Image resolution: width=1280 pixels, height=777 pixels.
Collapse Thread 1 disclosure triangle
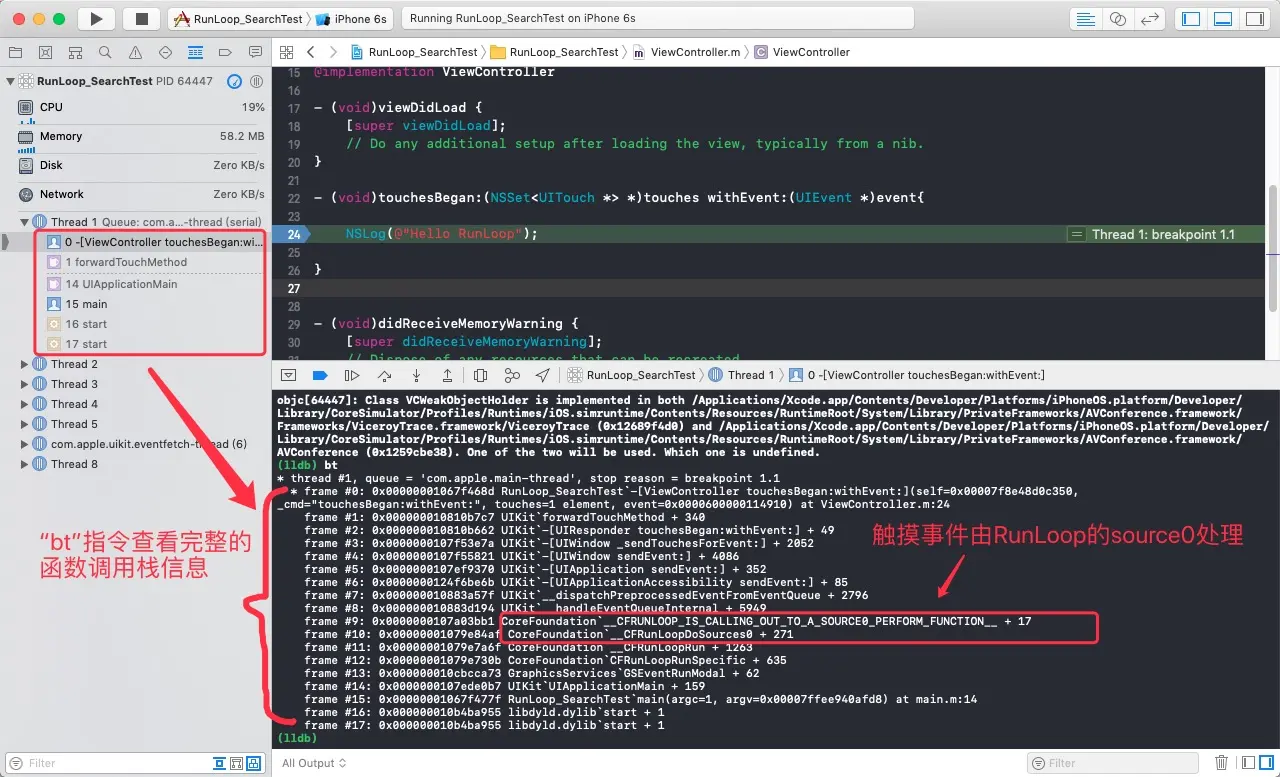[x=25, y=222]
